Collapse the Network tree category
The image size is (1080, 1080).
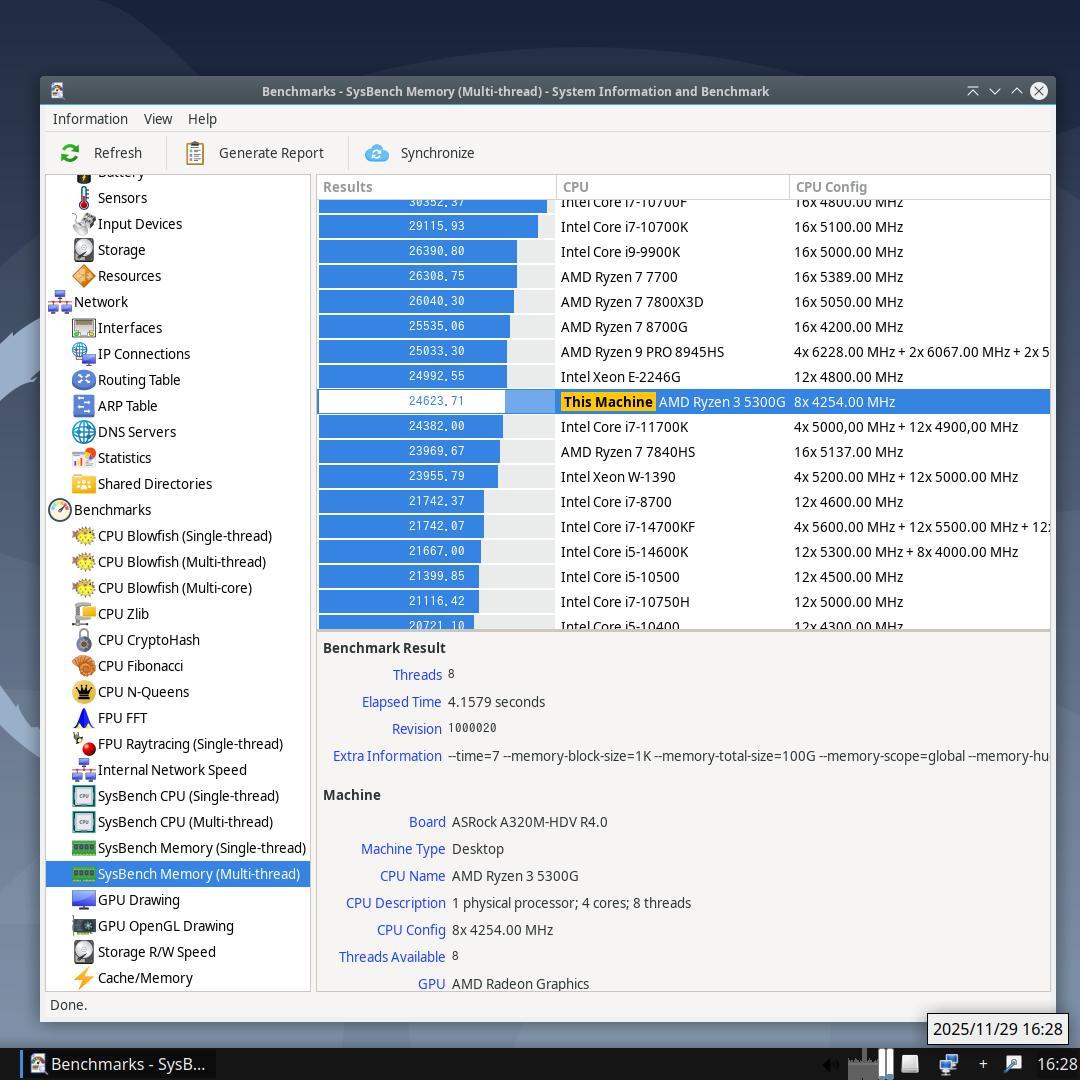[60, 302]
